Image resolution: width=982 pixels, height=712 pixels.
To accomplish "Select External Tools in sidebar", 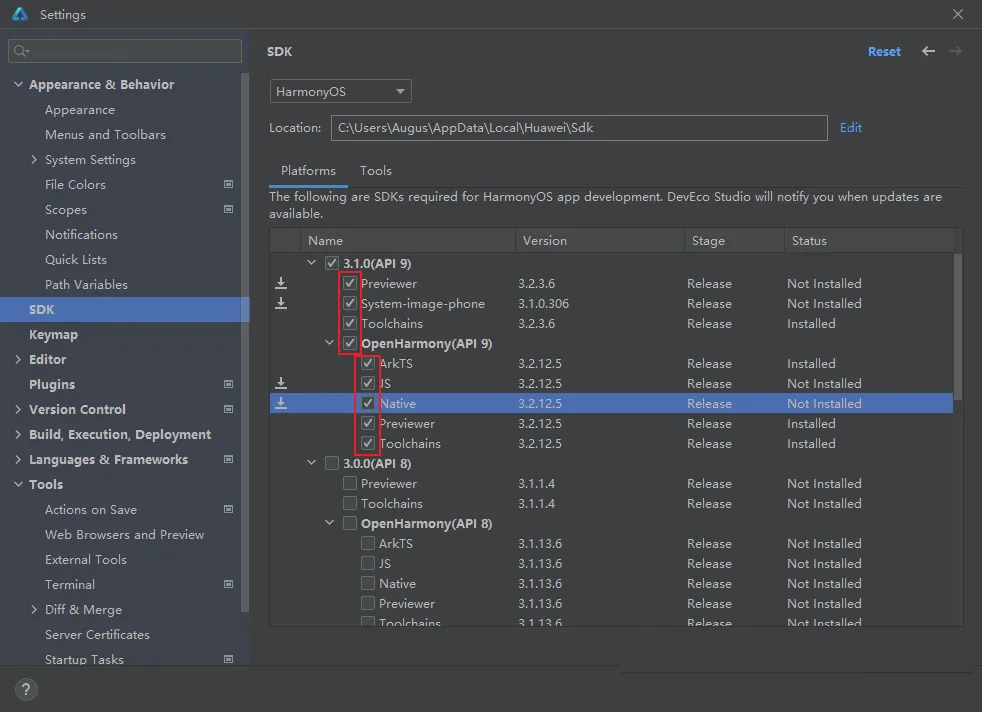I will 86,559.
